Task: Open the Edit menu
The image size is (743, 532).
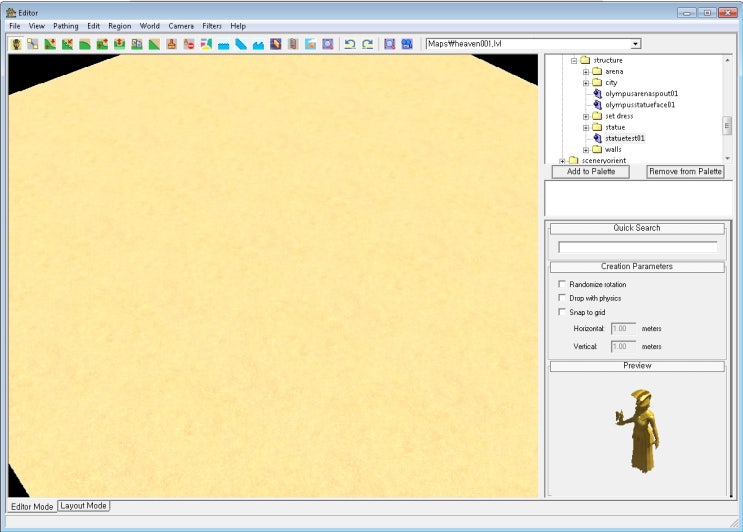Action: [93, 26]
